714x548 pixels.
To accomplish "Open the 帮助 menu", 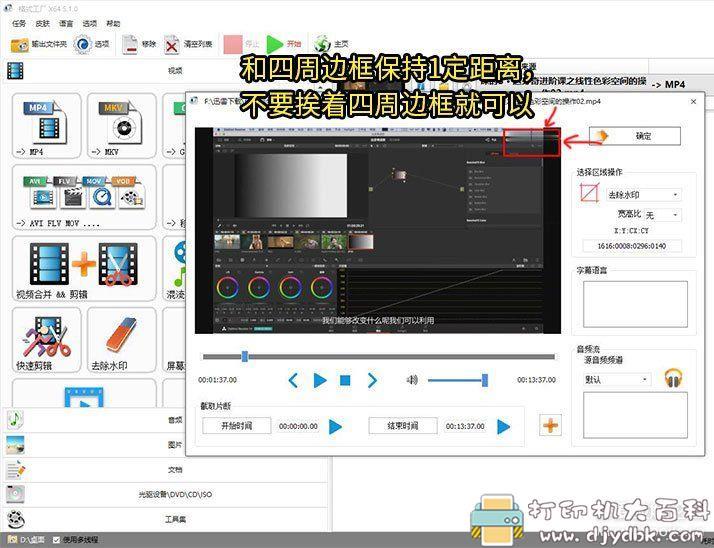I will click(113, 23).
